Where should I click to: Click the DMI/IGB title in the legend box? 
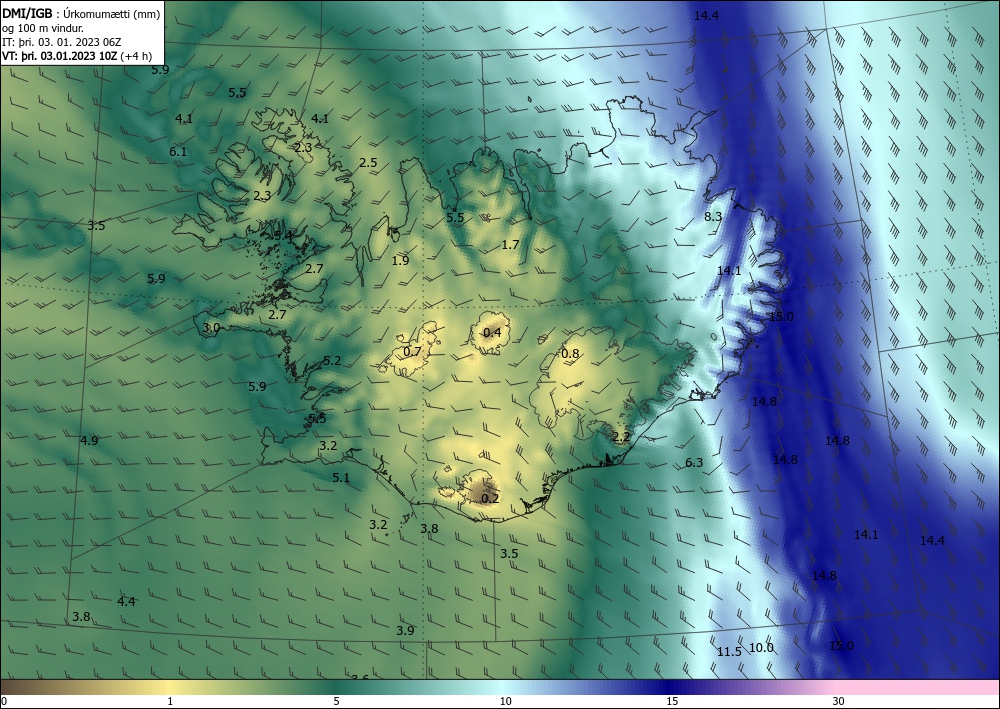27,14
